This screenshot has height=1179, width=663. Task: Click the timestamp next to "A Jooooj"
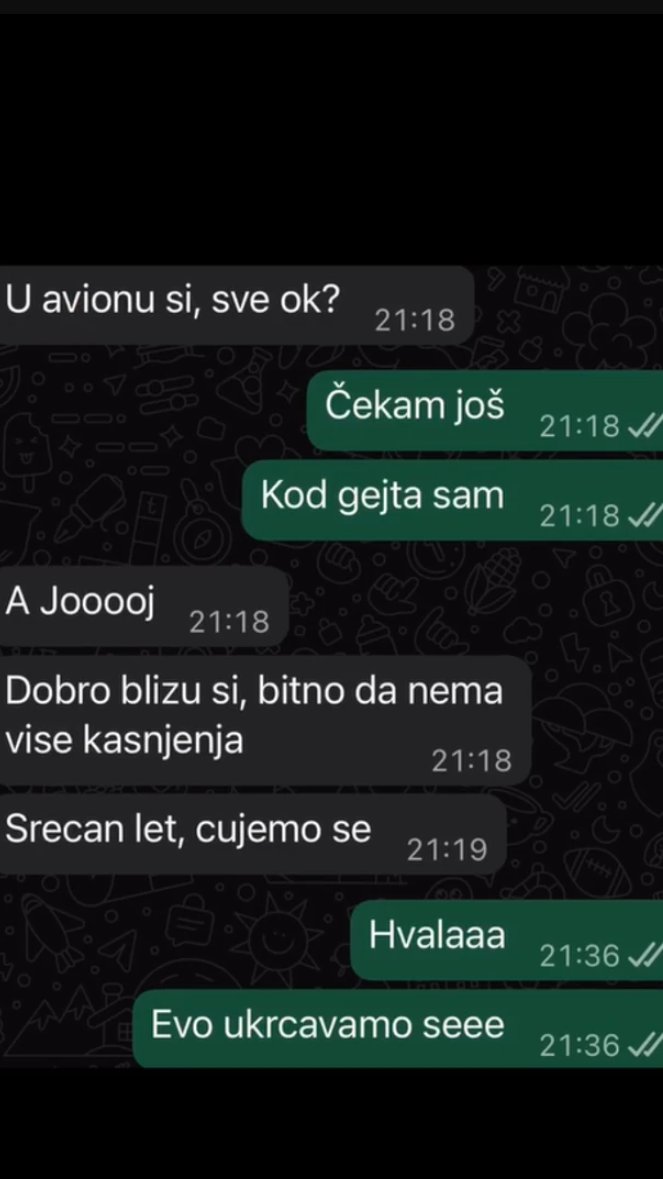tap(229, 623)
